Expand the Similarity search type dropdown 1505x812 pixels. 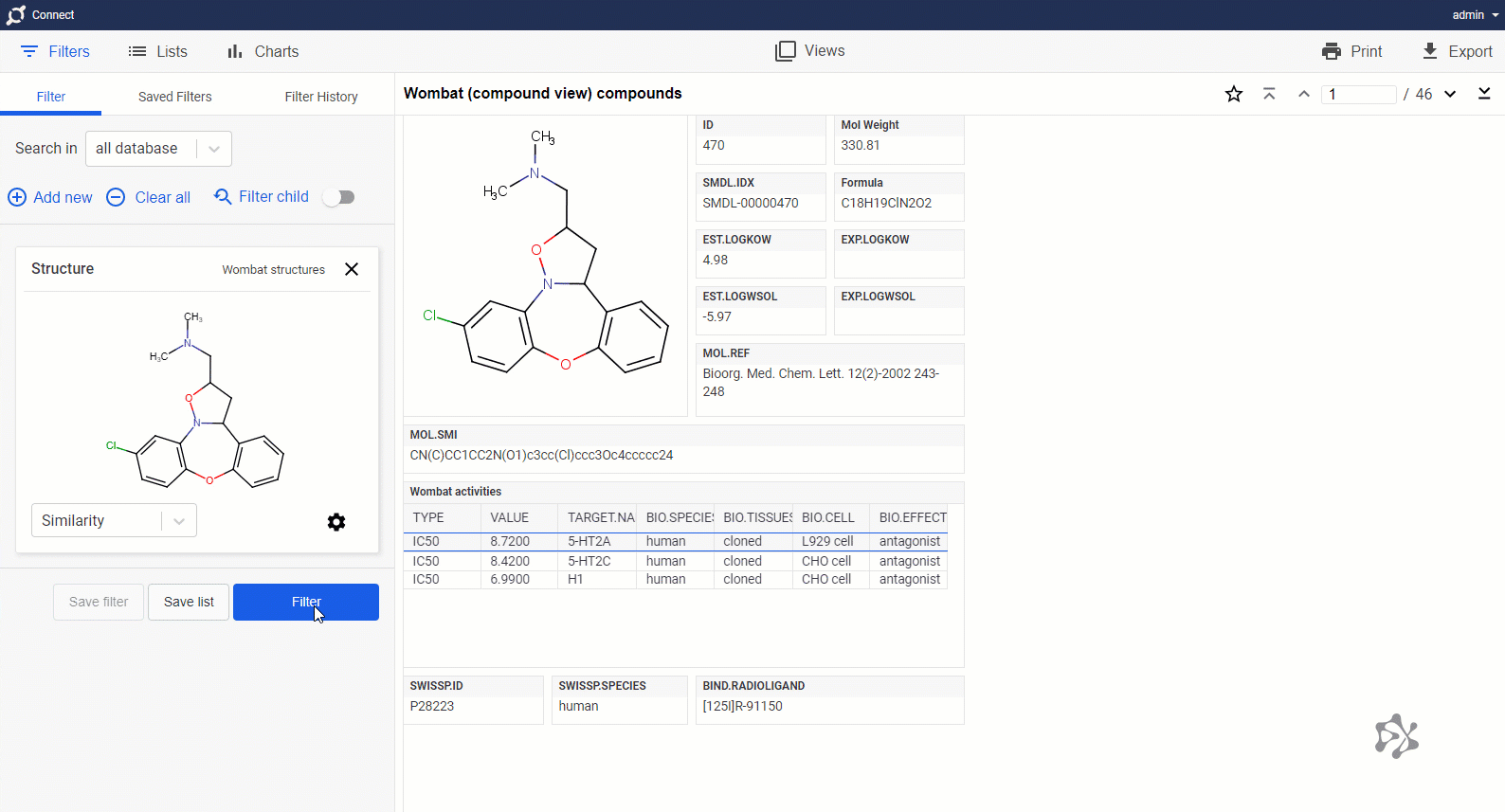(x=114, y=520)
